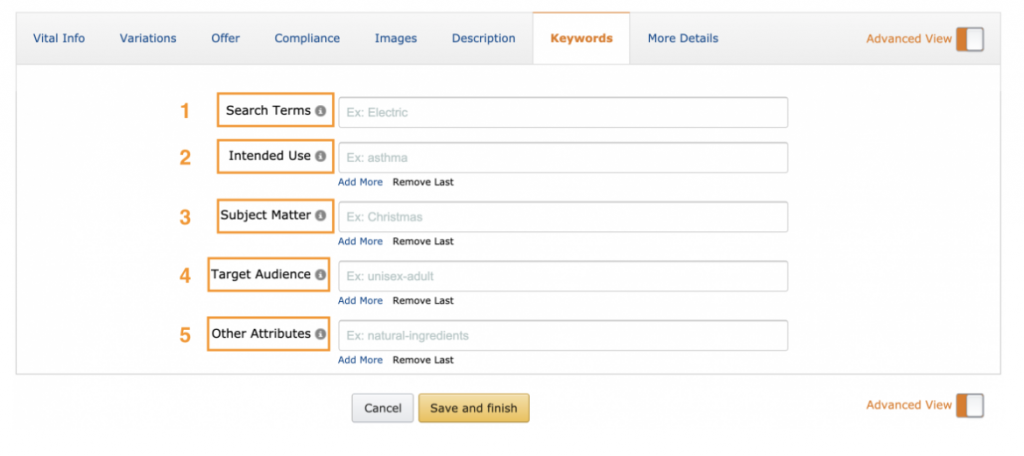The height and width of the screenshot is (456, 1024).
Task: Click info icon next to Other Attributes
Action: click(320, 334)
